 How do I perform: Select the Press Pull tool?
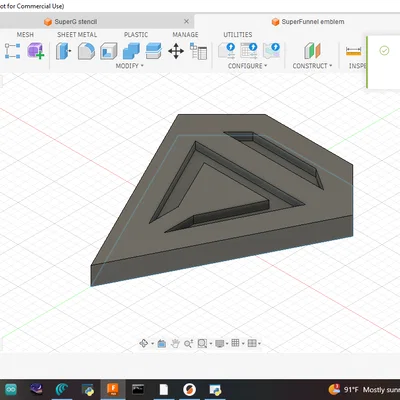(63, 51)
